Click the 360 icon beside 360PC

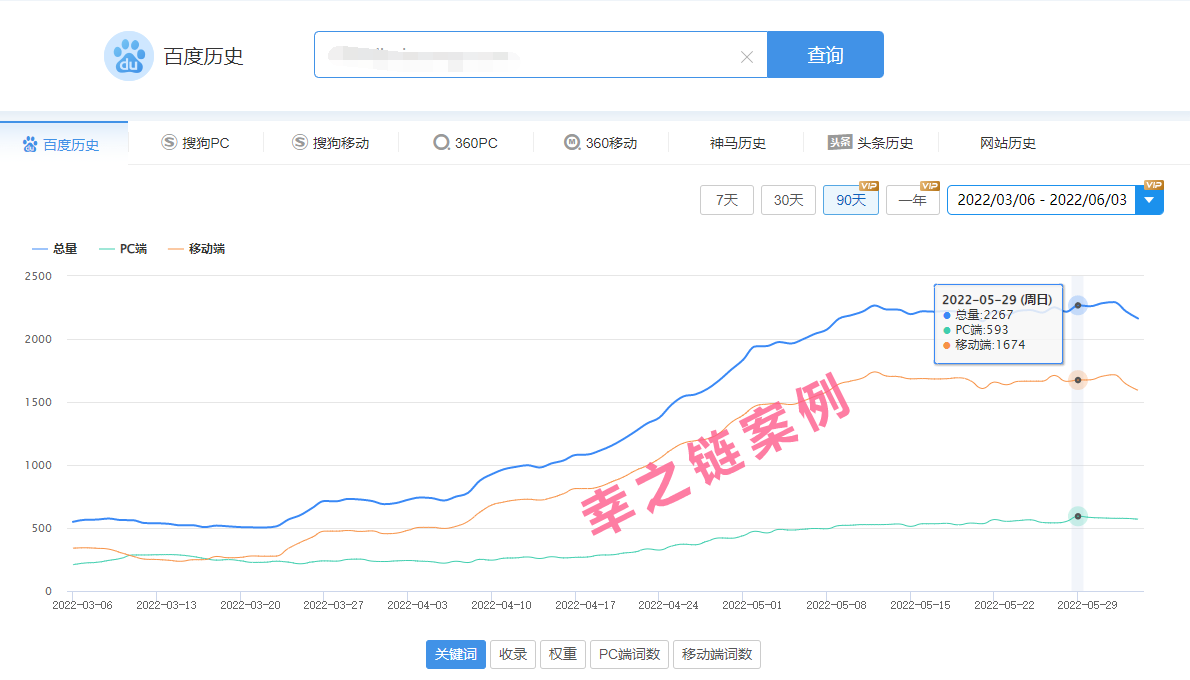[x=441, y=142]
